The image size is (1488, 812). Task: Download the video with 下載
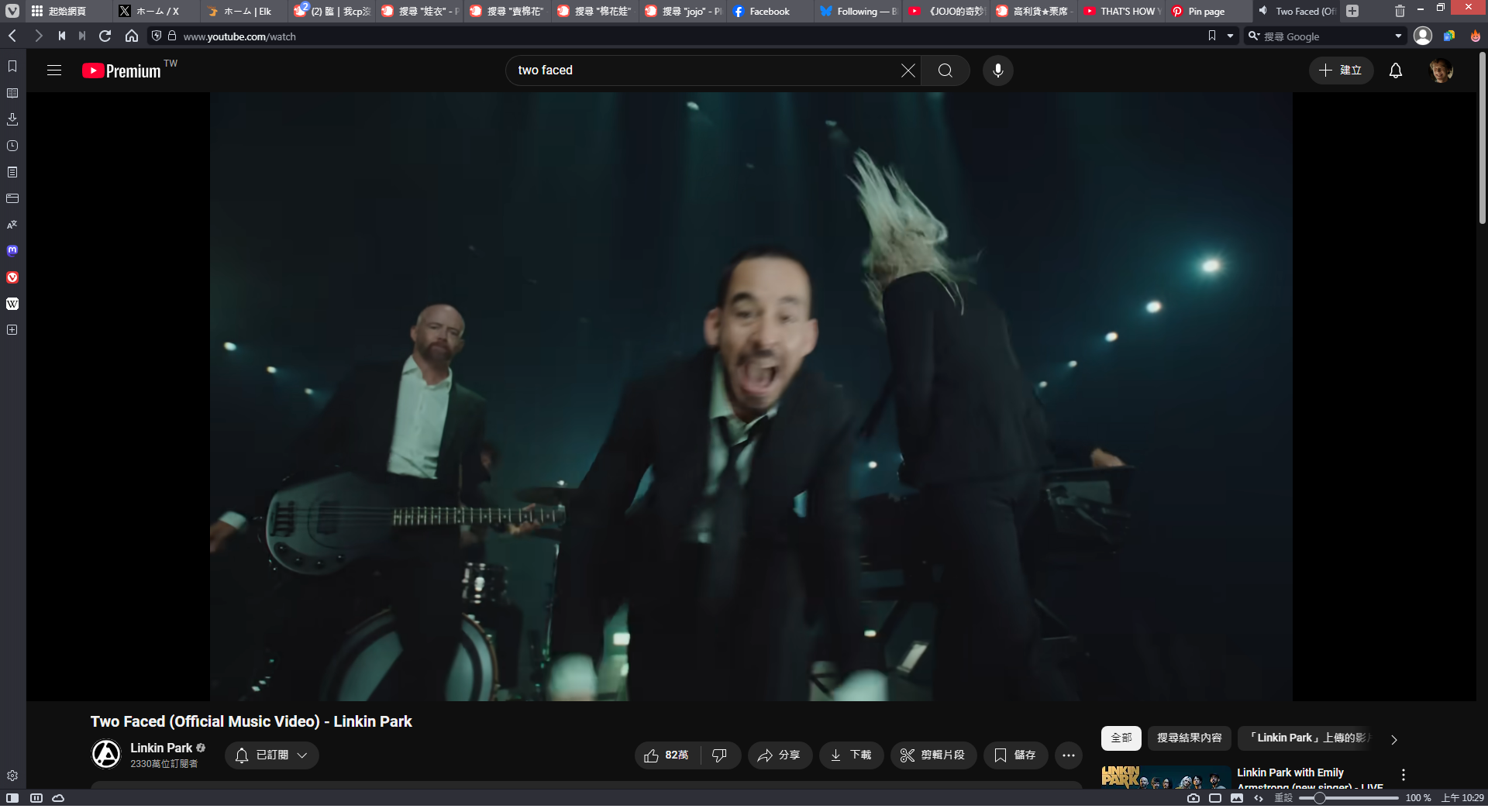(x=851, y=755)
